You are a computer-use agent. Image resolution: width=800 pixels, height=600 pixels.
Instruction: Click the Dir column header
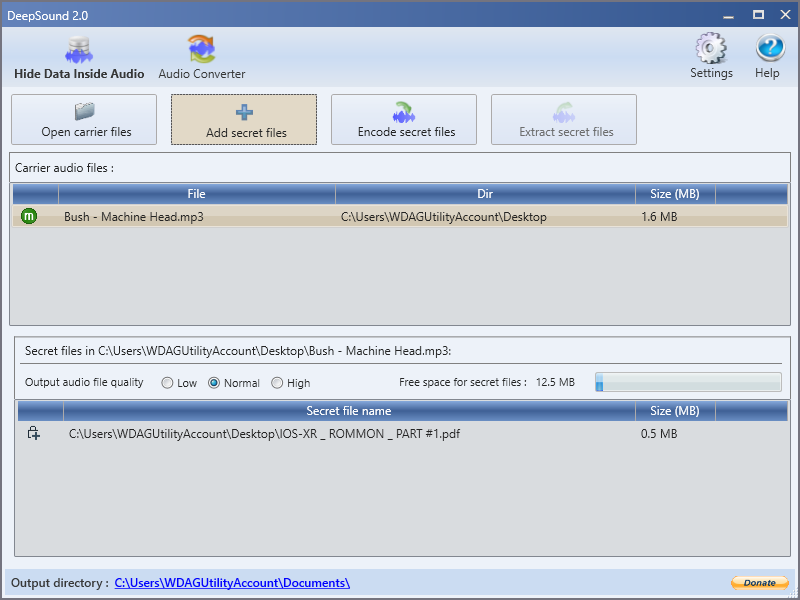tap(485, 194)
